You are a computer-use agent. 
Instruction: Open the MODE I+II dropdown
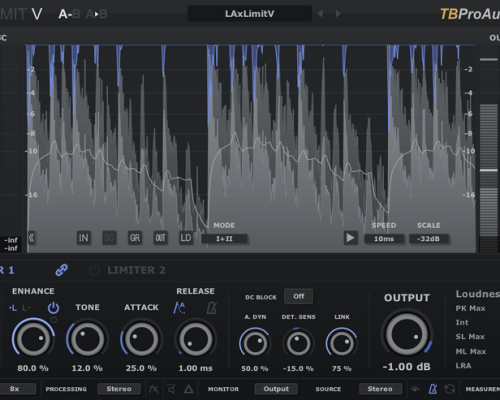click(224, 239)
